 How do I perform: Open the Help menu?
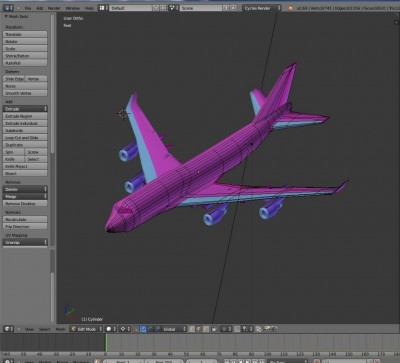click(89, 8)
